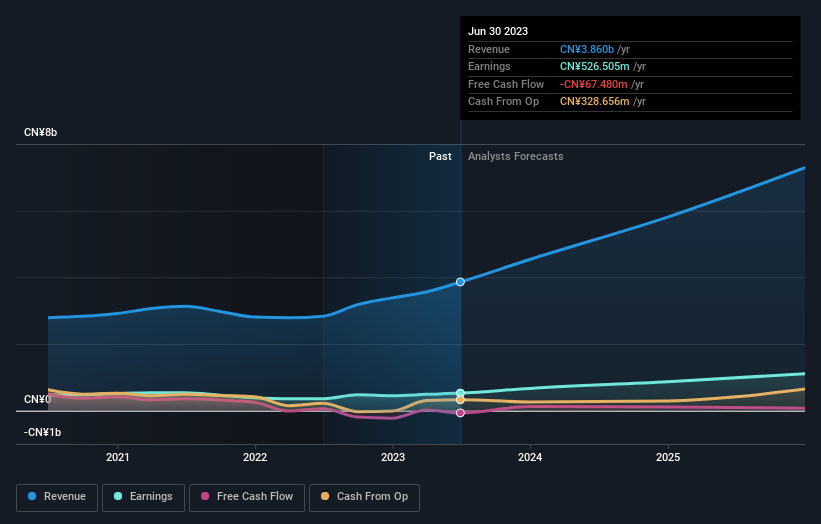The width and height of the screenshot is (821, 524).
Task: Click the pink Free Cash Flow legend dot
Action: click(205, 496)
